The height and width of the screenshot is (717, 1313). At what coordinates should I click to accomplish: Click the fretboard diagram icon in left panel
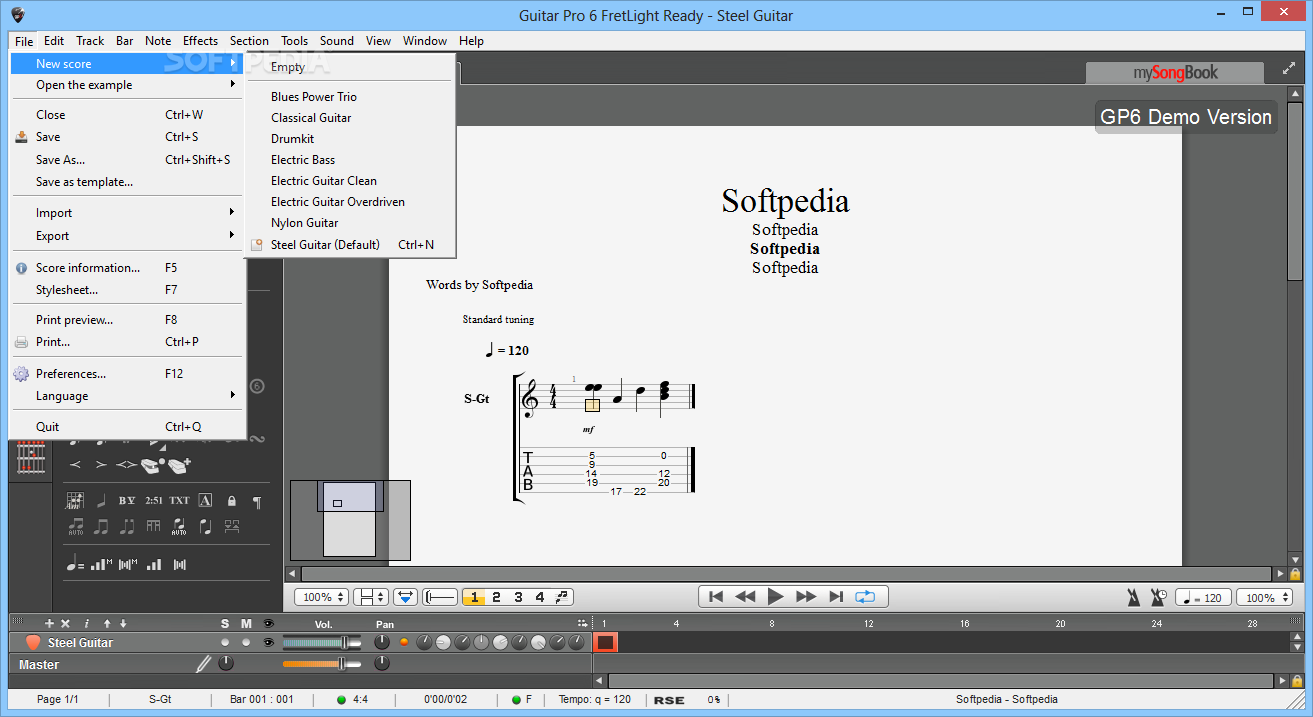coord(32,459)
